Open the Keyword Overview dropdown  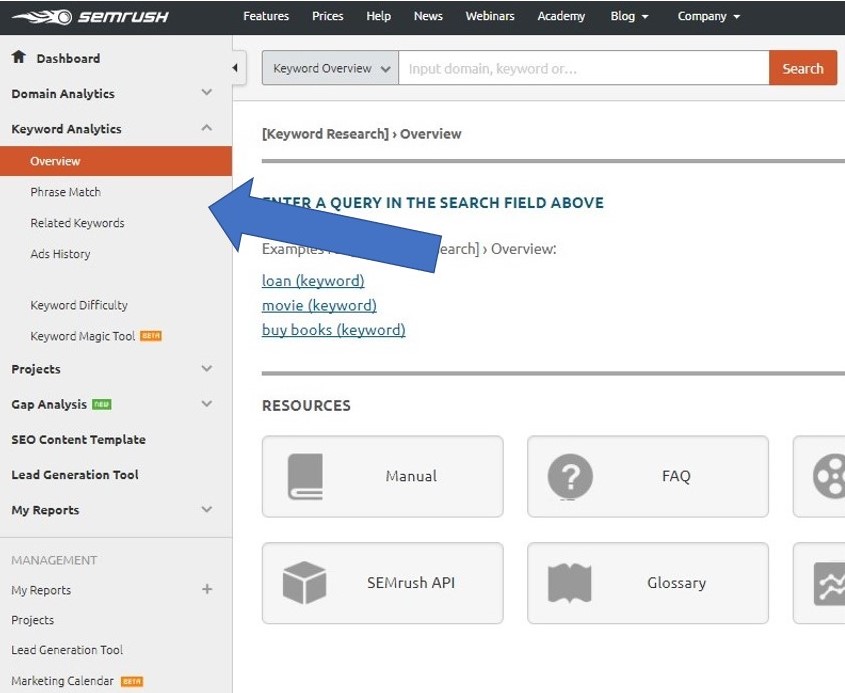(x=330, y=68)
